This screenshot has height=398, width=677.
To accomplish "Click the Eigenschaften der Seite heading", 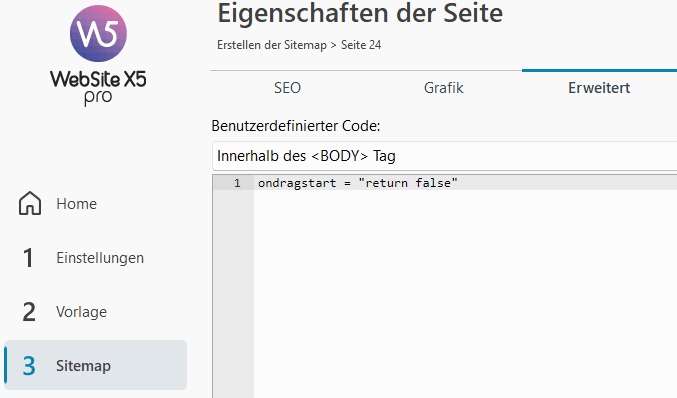I will click(x=360, y=13).
